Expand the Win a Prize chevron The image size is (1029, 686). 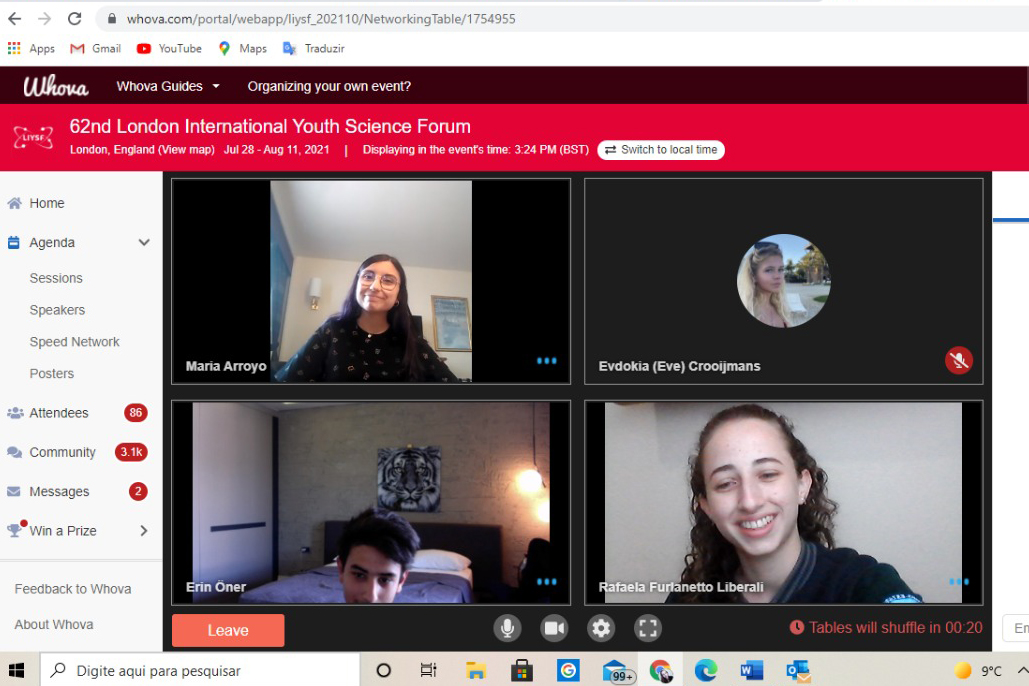click(x=144, y=530)
